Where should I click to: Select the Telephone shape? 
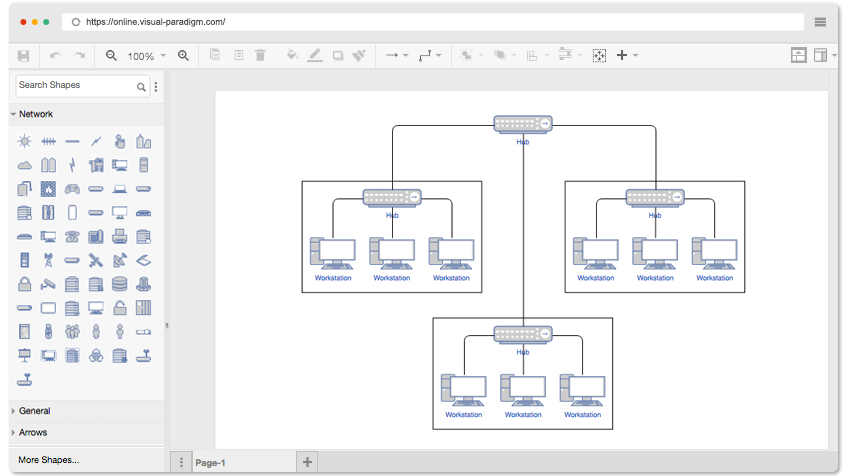pyautogui.click(x=72, y=236)
